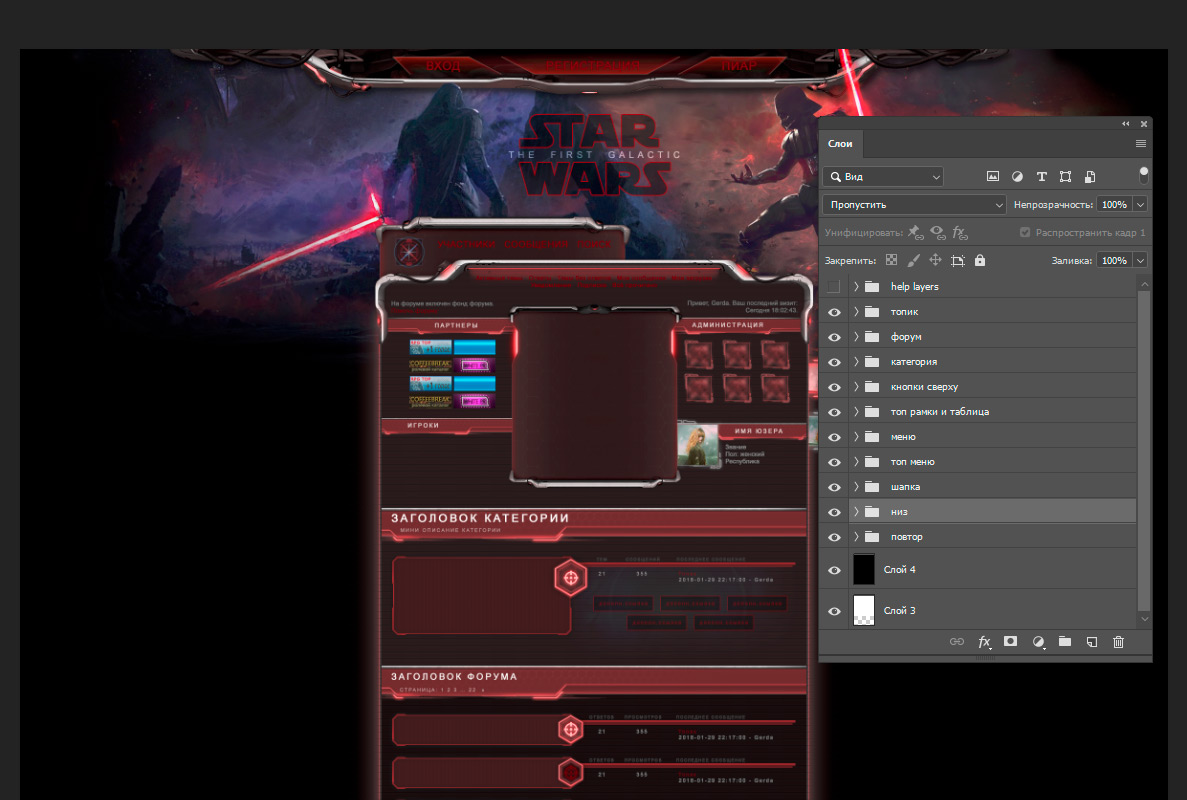Screen dimensions: 1187x800
Task: Open the Пропустить blend mode dropdown
Action: [x=914, y=204]
